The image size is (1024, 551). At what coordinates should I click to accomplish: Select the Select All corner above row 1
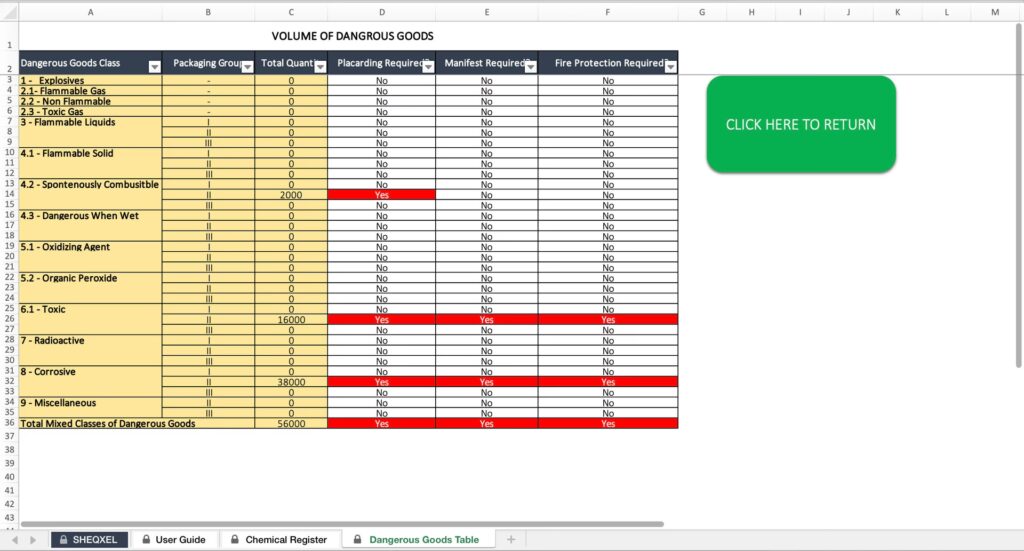coord(9,12)
